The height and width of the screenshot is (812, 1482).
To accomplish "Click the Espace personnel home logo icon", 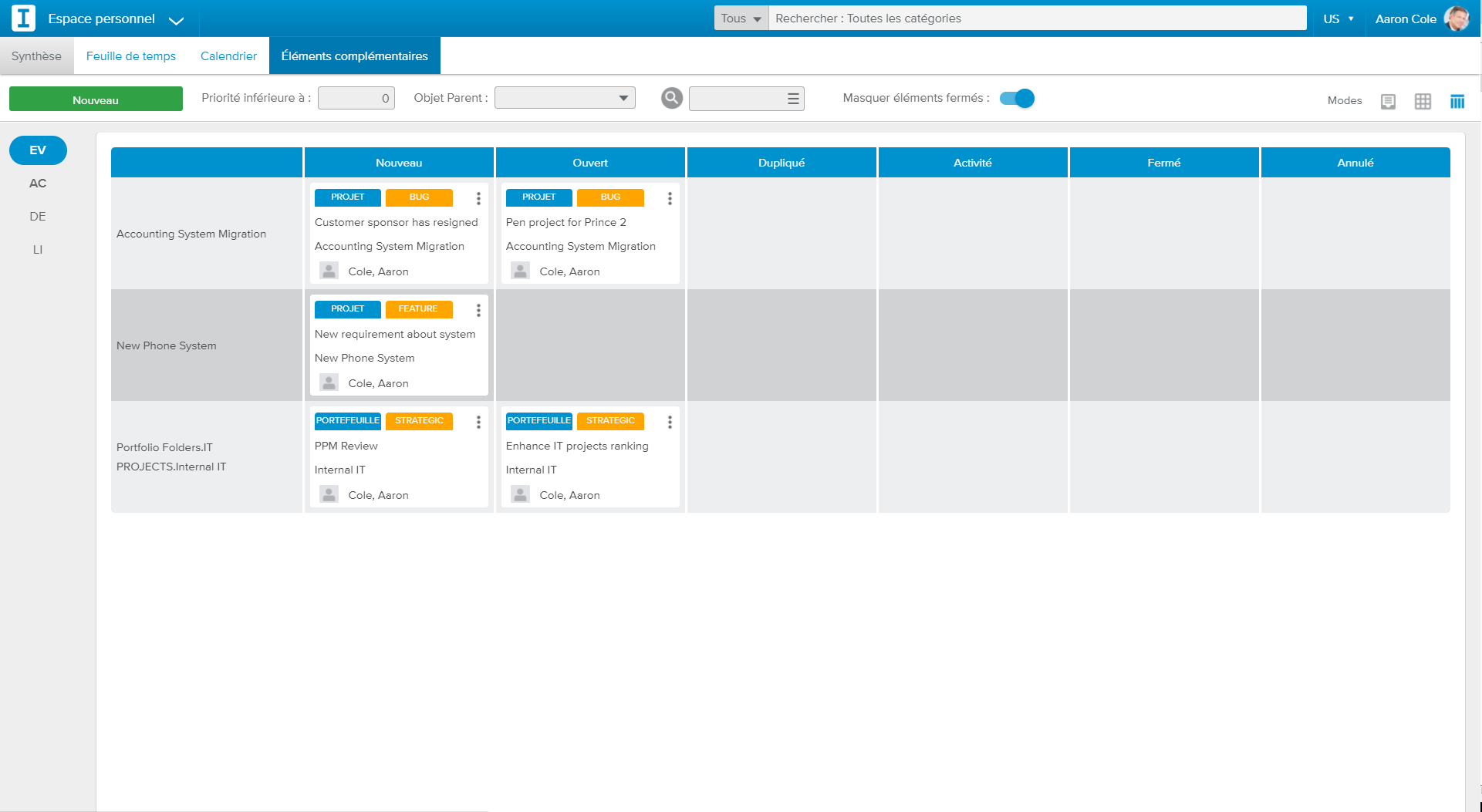I will (23, 18).
